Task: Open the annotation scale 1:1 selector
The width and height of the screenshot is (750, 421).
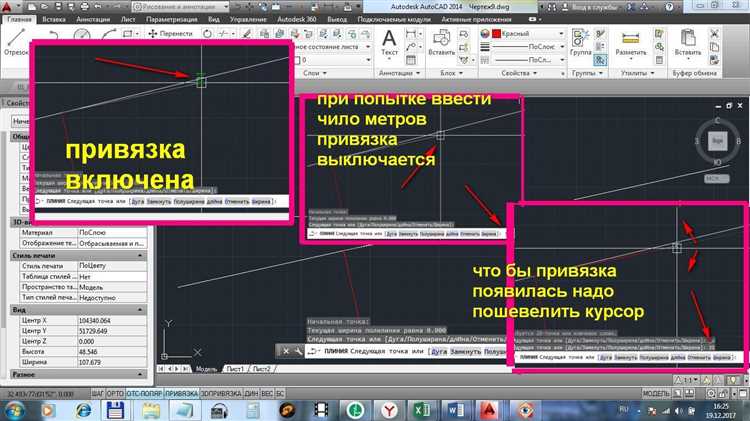Action: tap(685, 380)
